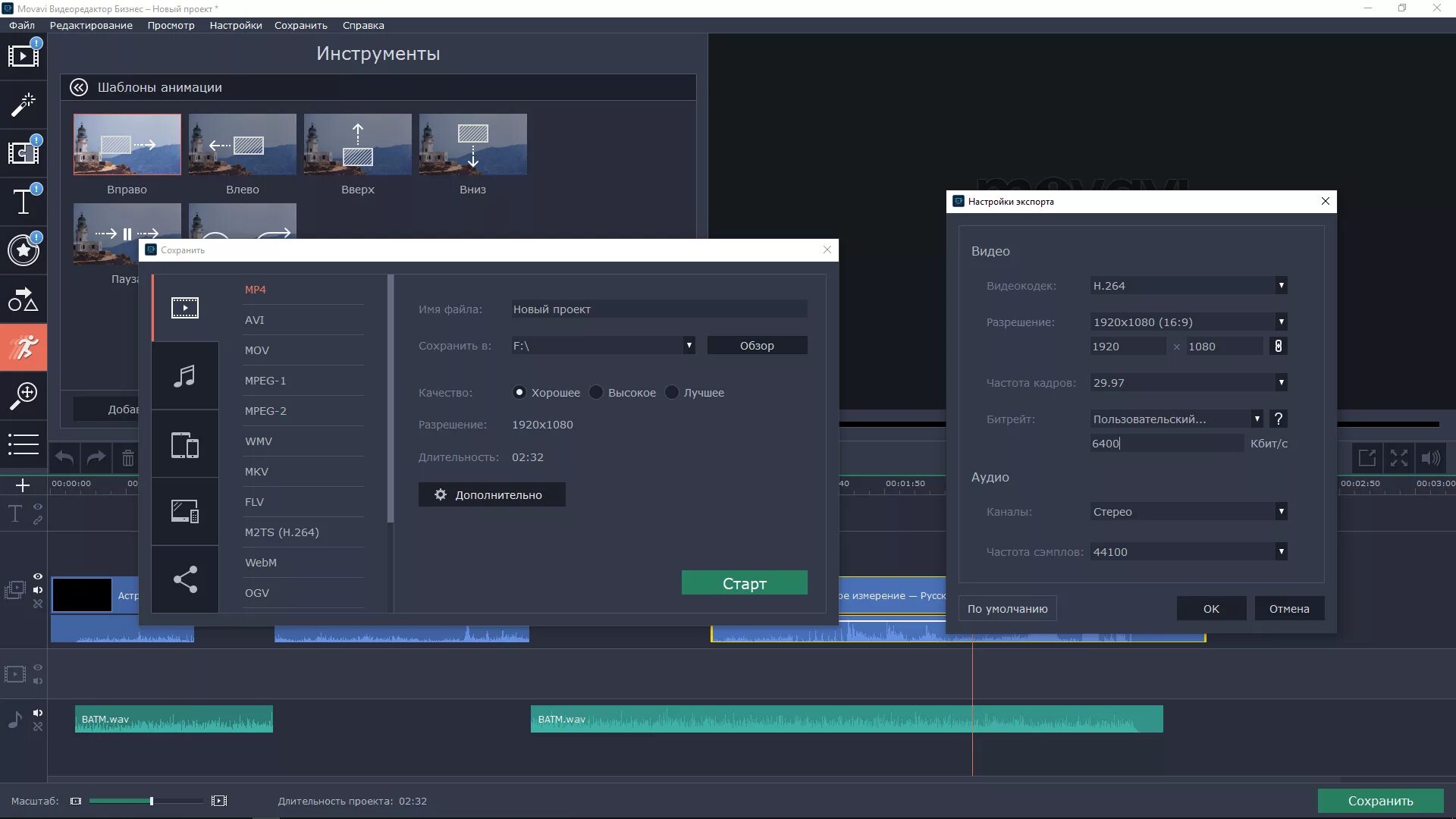Click the green Старт button
The image size is (1456, 819).
pos(744,583)
